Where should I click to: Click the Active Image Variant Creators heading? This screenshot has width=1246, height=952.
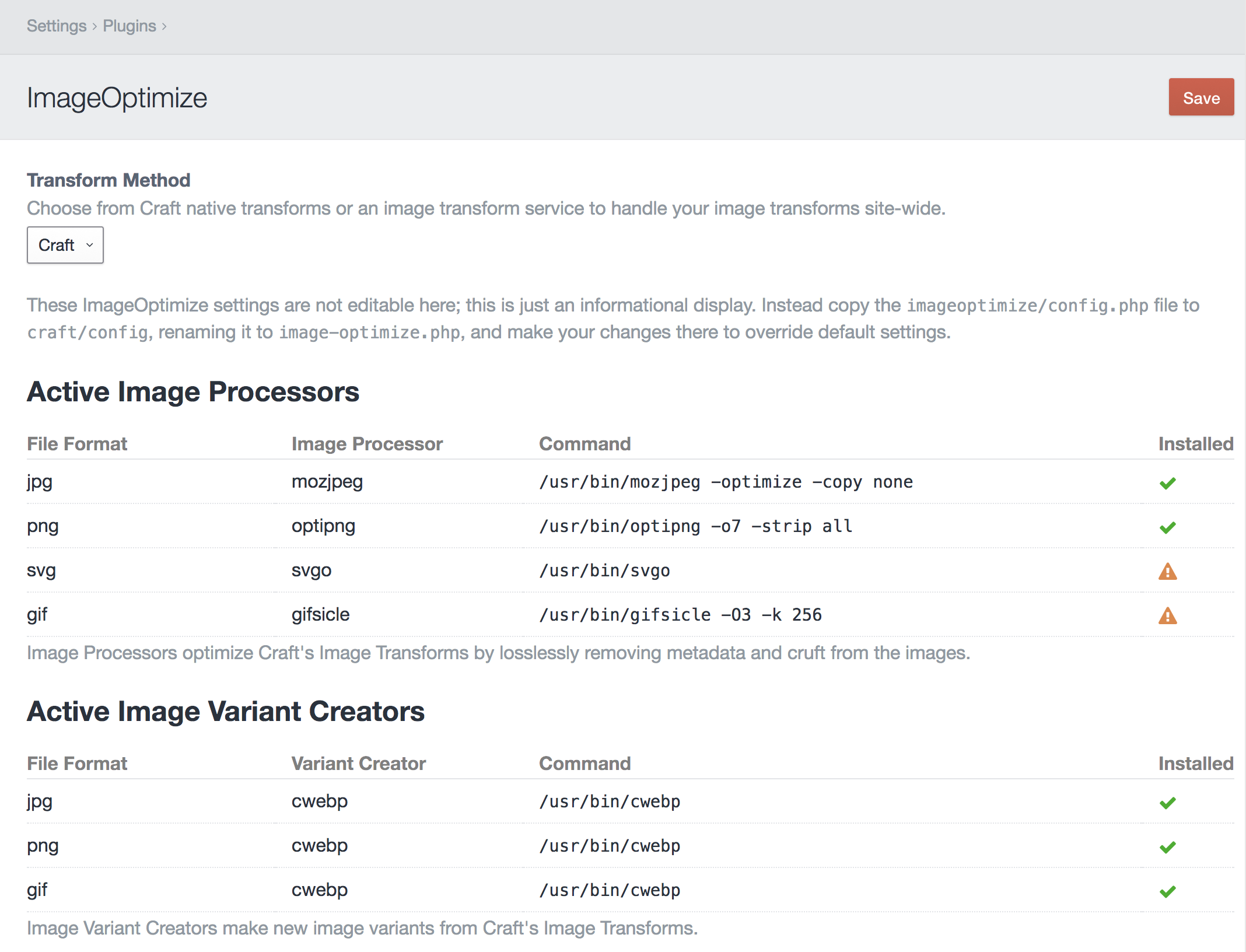226,711
